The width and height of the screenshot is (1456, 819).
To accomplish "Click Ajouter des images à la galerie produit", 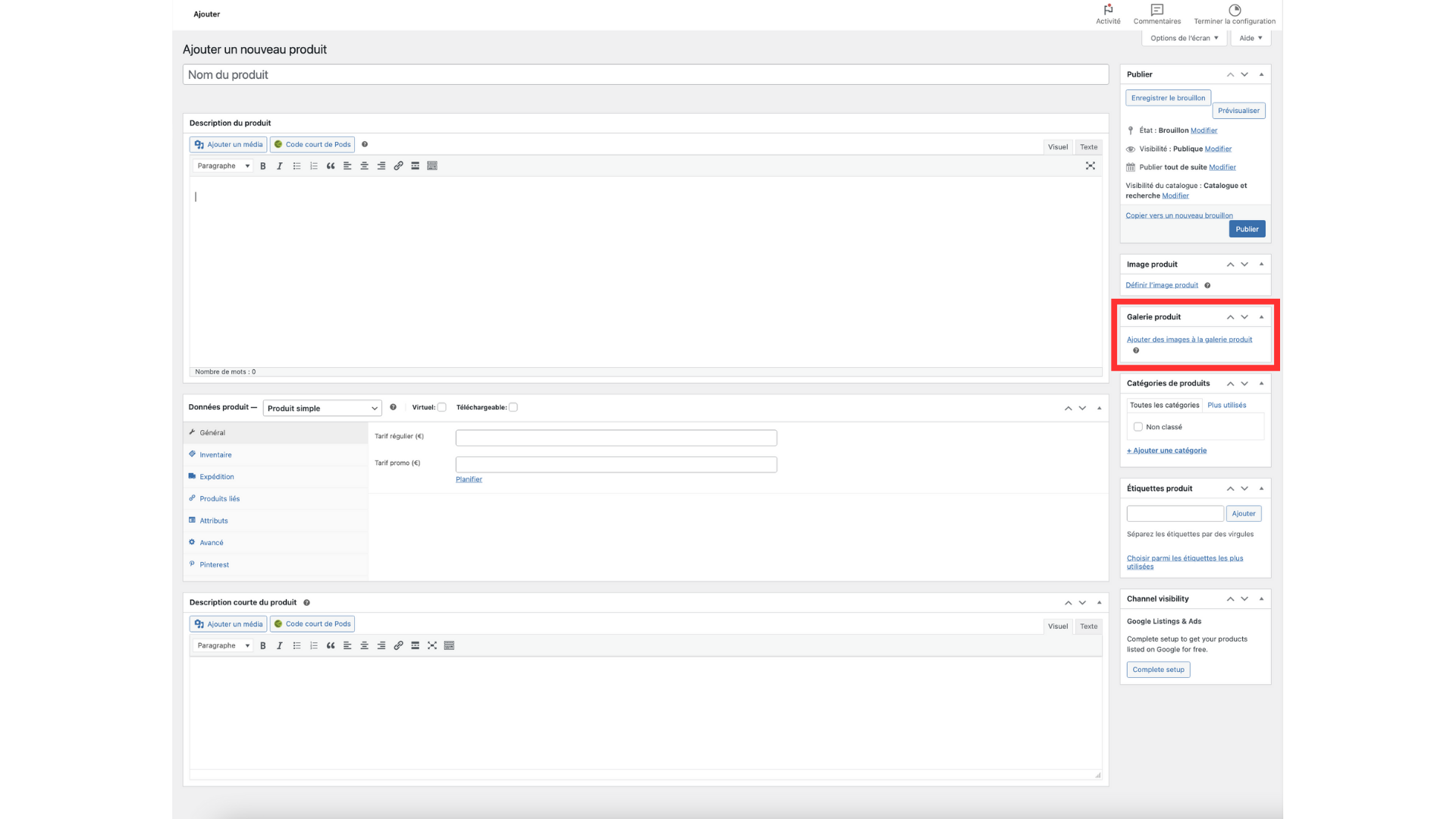I will coord(1189,340).
